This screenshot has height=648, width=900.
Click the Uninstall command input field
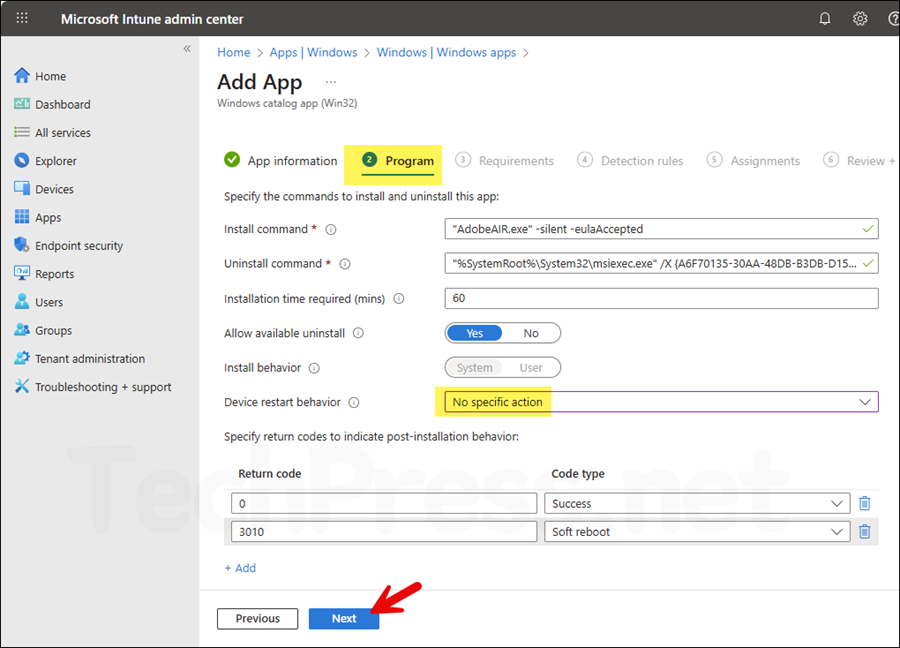tap(661, 263)
